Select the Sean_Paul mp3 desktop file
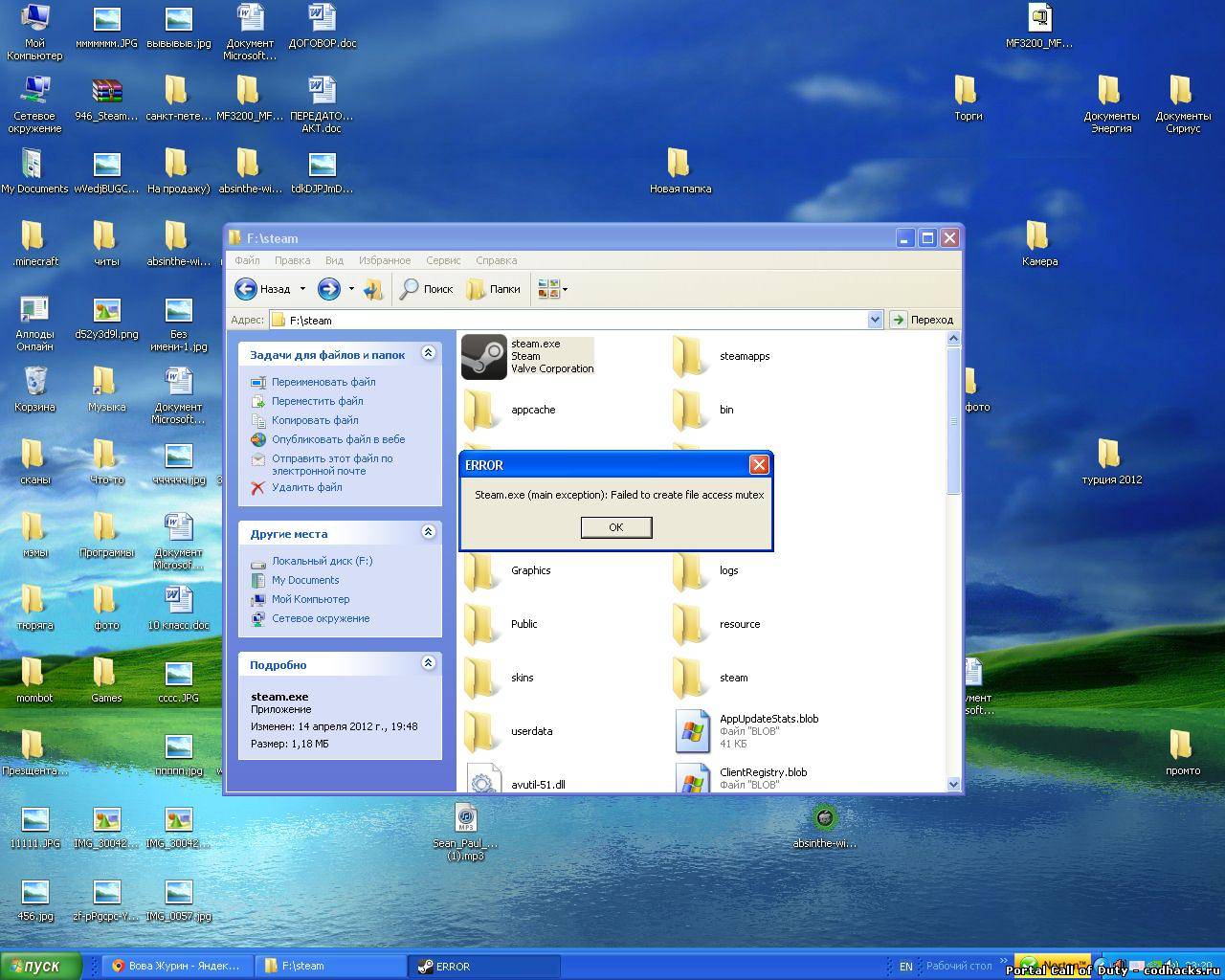Viewport: 1225px width, 980px height. point(465,831)
